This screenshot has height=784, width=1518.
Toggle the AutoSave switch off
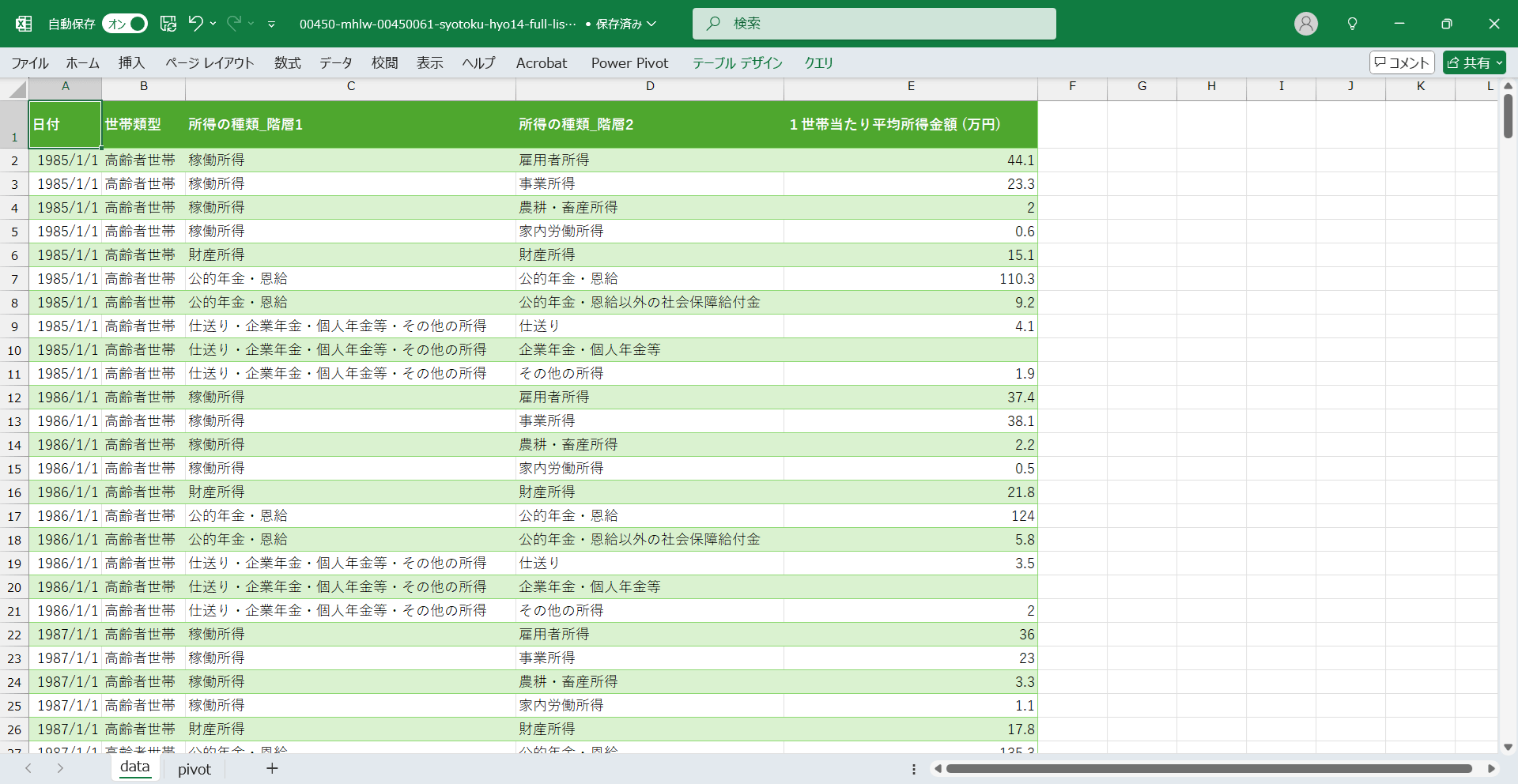[x=125, y=24]
